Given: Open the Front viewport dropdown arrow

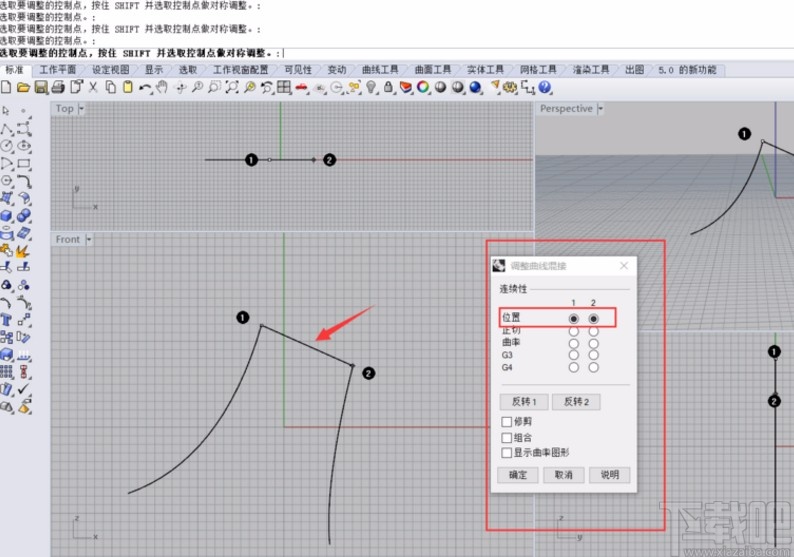Looking at the screenshot, I should (x=89, y=240).
